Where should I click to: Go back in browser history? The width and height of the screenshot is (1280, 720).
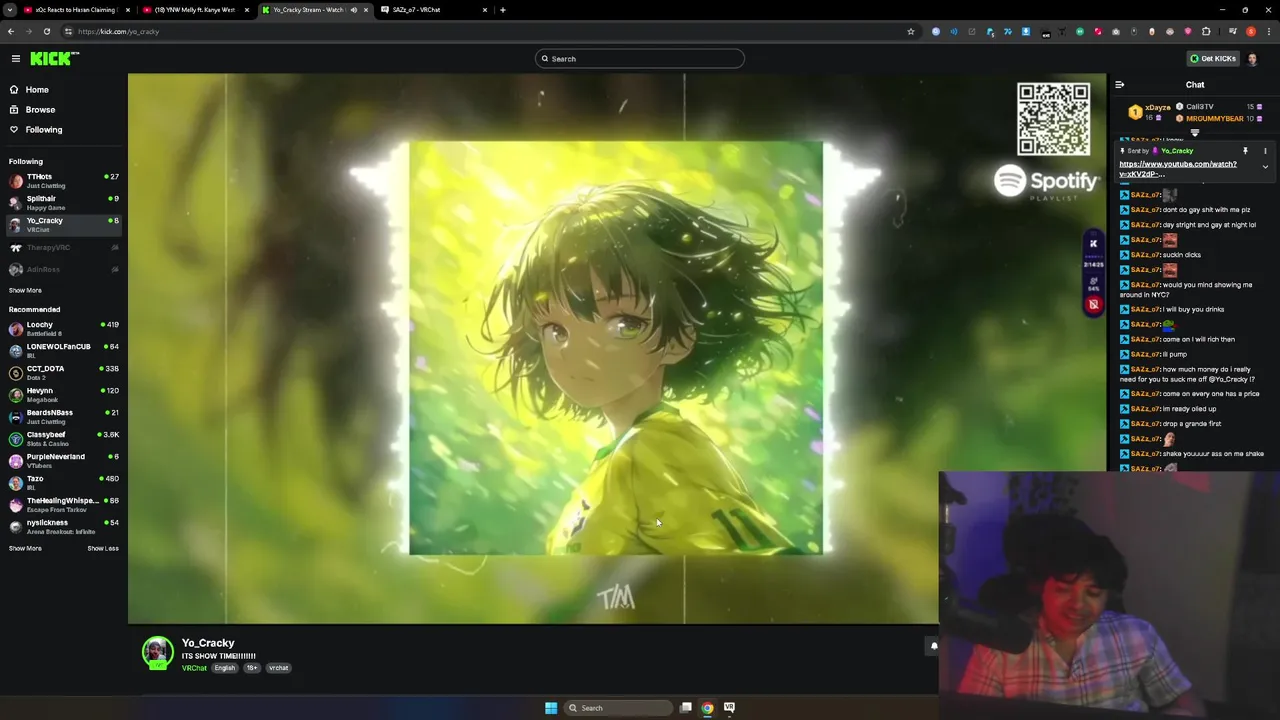(11, 32)
